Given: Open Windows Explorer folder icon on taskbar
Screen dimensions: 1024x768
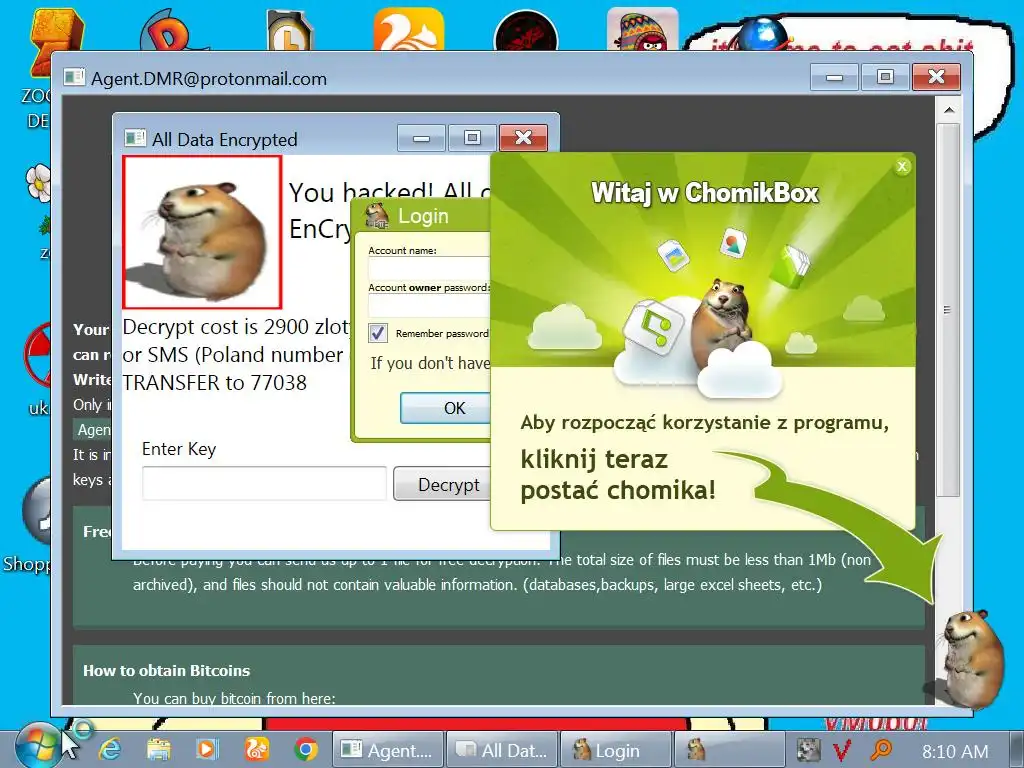Looking at the screenshot, I should [159, 749].
